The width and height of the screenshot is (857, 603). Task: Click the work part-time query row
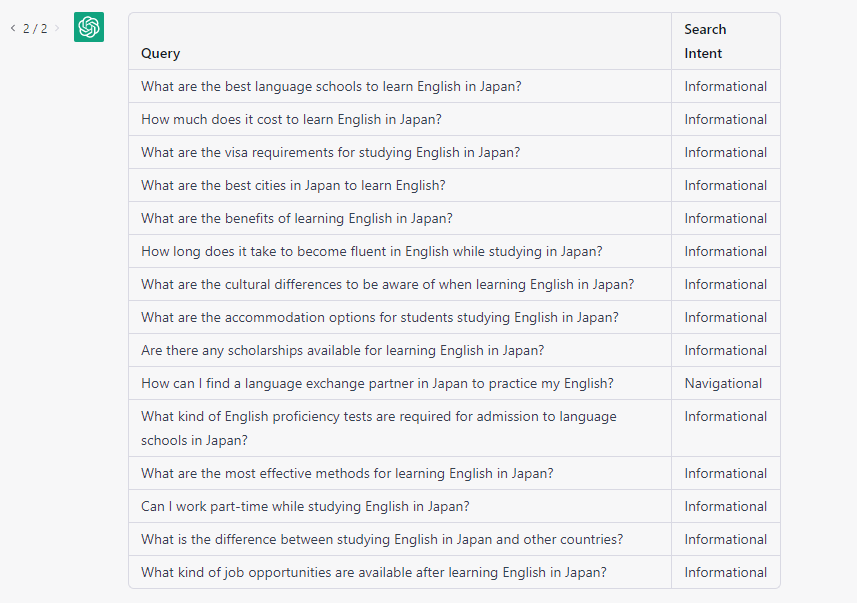click(x=454, y=506)
